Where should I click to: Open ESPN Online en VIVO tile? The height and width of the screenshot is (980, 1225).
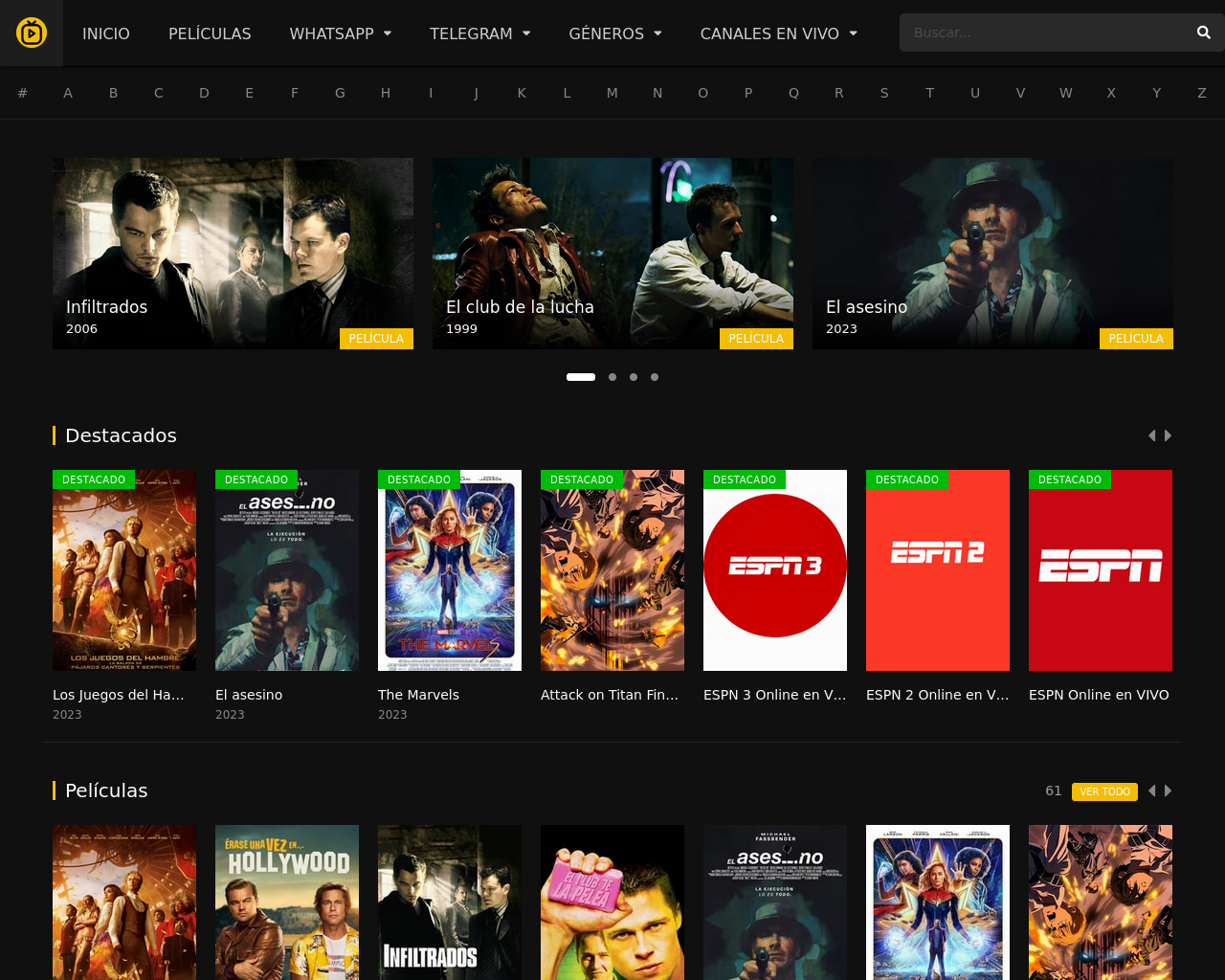point(1101,570)
